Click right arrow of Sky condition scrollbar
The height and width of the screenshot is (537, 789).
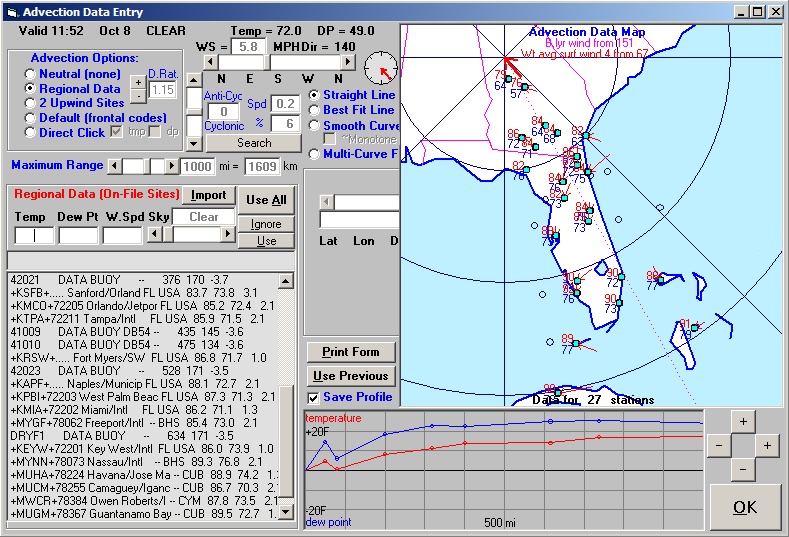(228, 235)
